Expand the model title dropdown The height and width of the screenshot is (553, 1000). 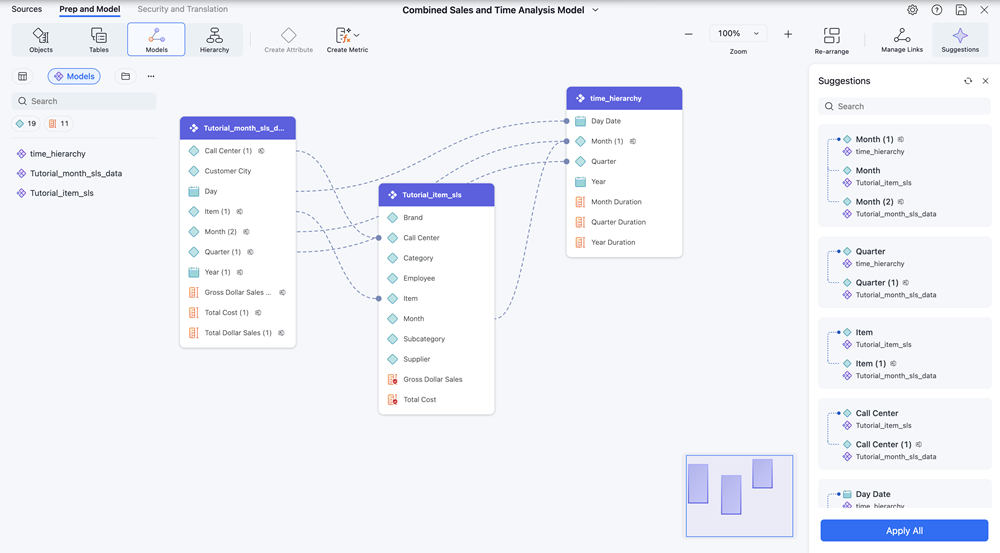596,10
